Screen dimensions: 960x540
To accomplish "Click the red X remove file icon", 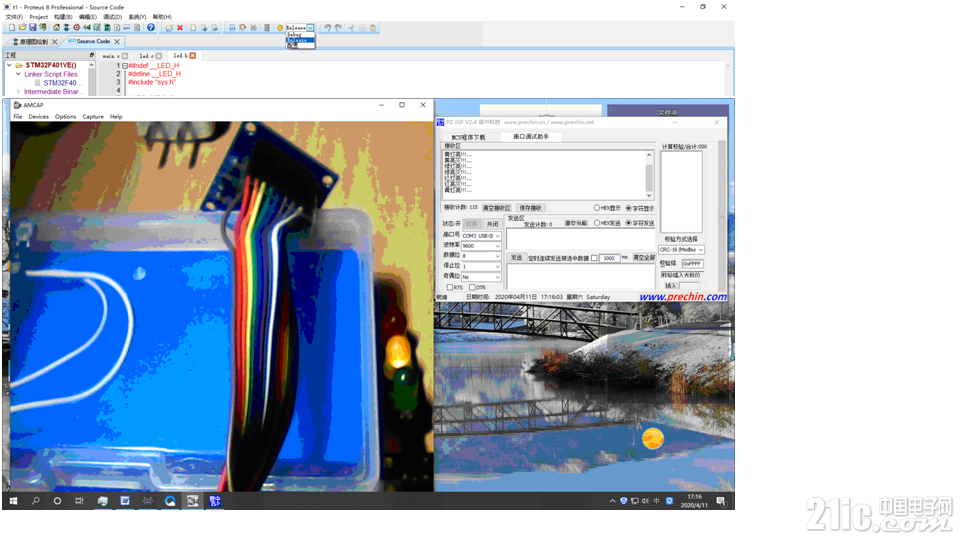I will (180, 28).
